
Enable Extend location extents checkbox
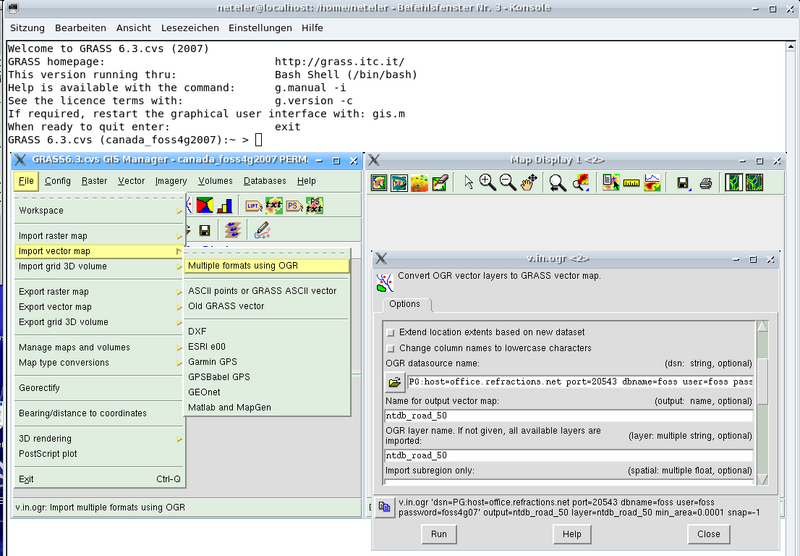(x=390, y=332)
